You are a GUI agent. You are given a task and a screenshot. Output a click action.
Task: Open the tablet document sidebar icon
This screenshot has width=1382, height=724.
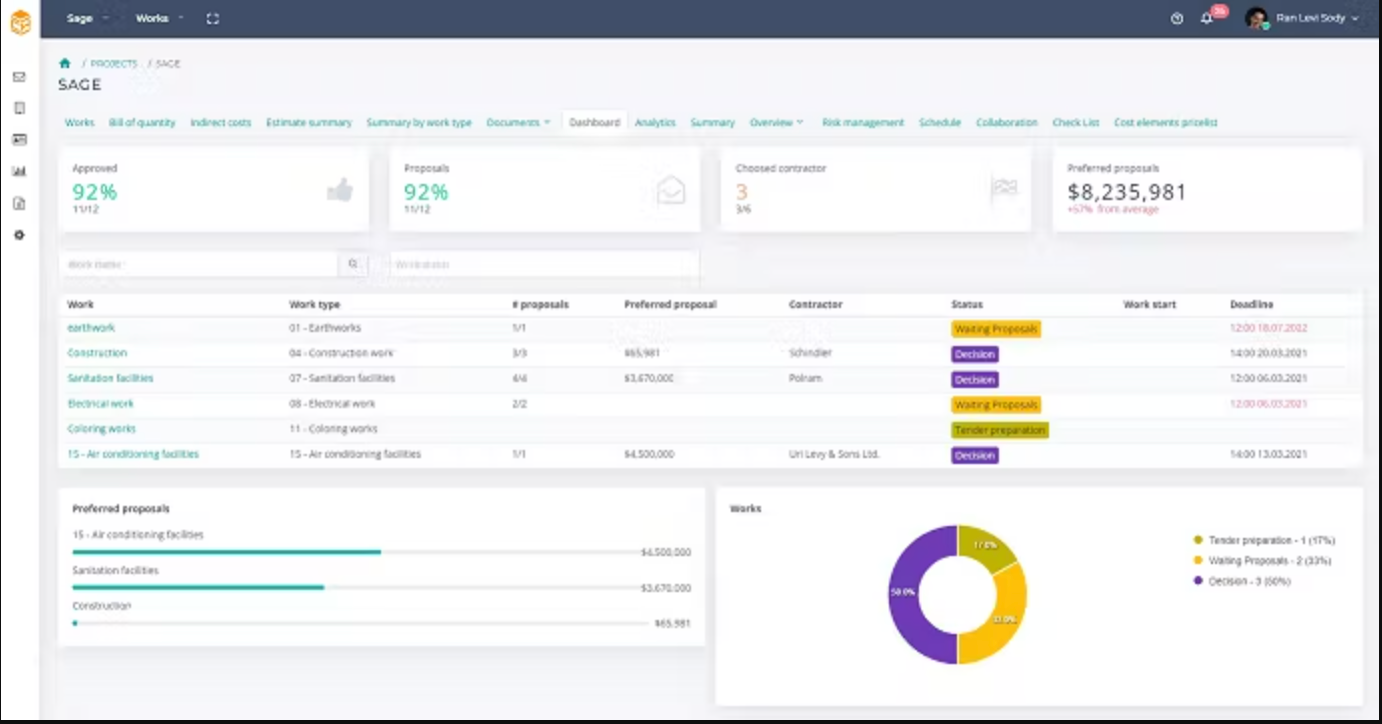(19, 108)
